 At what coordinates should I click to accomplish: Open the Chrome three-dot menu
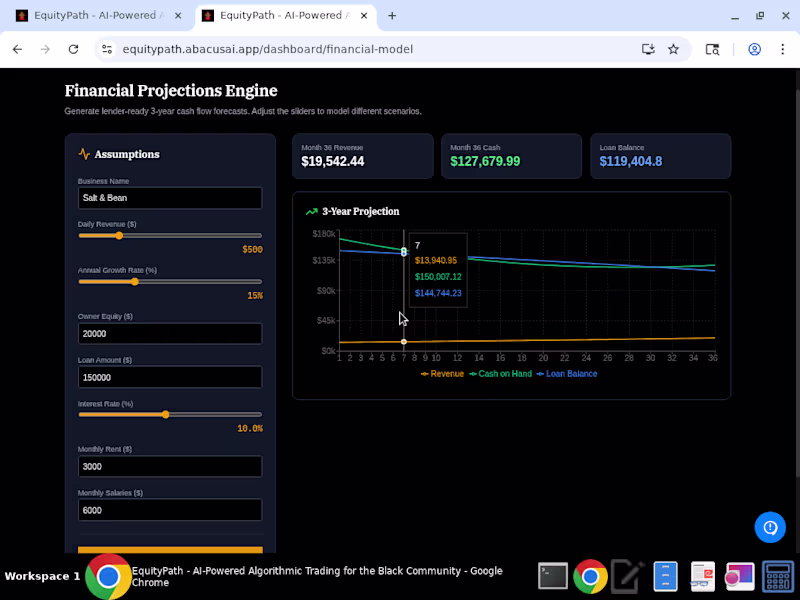point(783,49)
